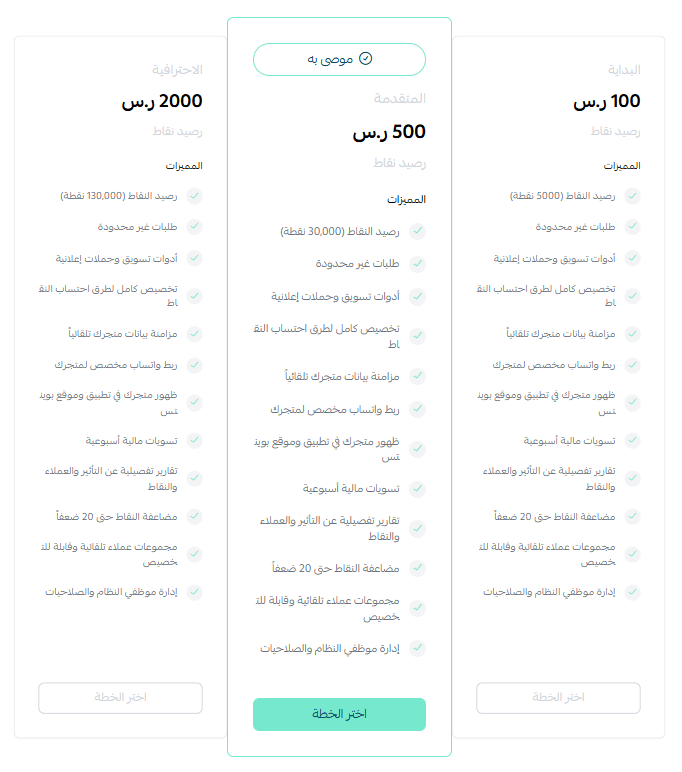Screen dimensions: 682x772
Task: Click check icon for auto data sync in starter plan
Action: (632, 334)
